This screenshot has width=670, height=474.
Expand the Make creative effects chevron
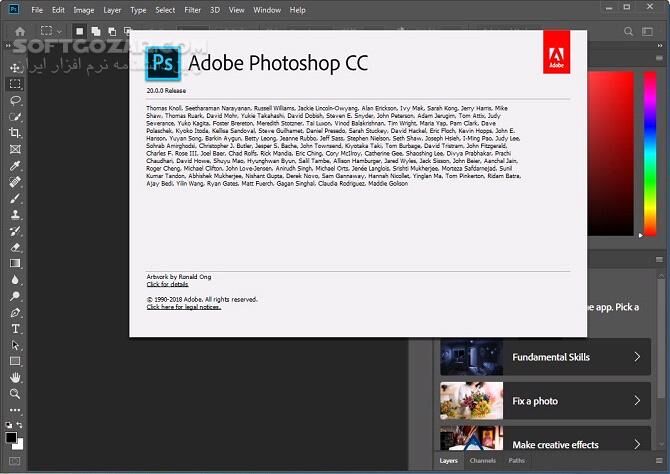(637, 444)
